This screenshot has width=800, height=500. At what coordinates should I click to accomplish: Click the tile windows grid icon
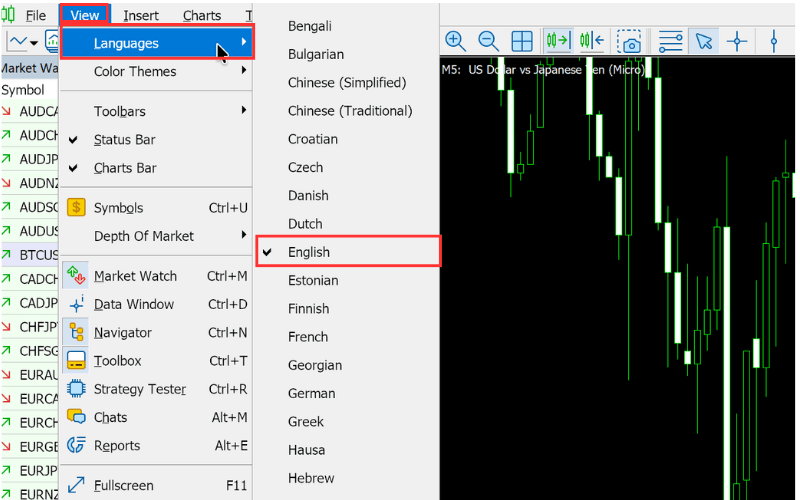(x=522, y=41)
